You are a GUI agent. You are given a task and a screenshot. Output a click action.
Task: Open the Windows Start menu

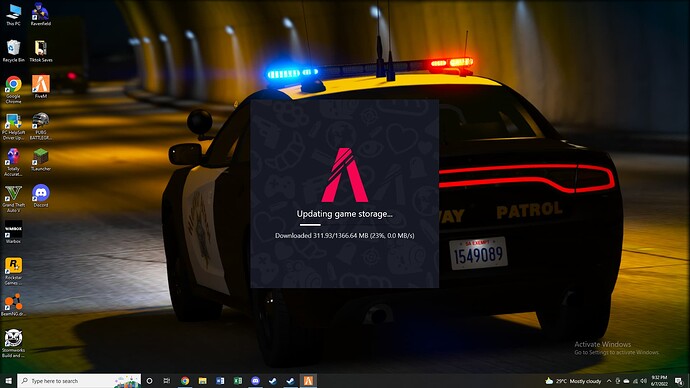pyautogui.click(x=8, y=381)
